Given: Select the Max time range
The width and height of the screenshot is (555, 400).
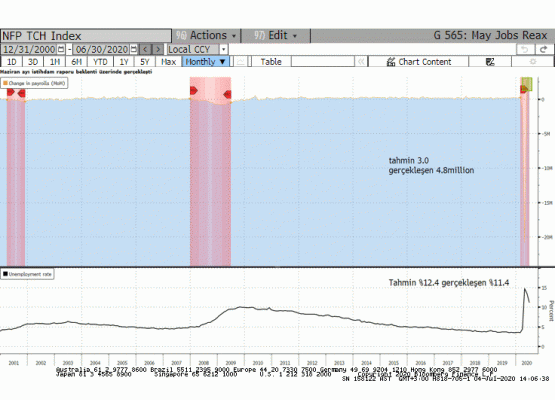Looking at the screenshot, I should pos(168,62).
